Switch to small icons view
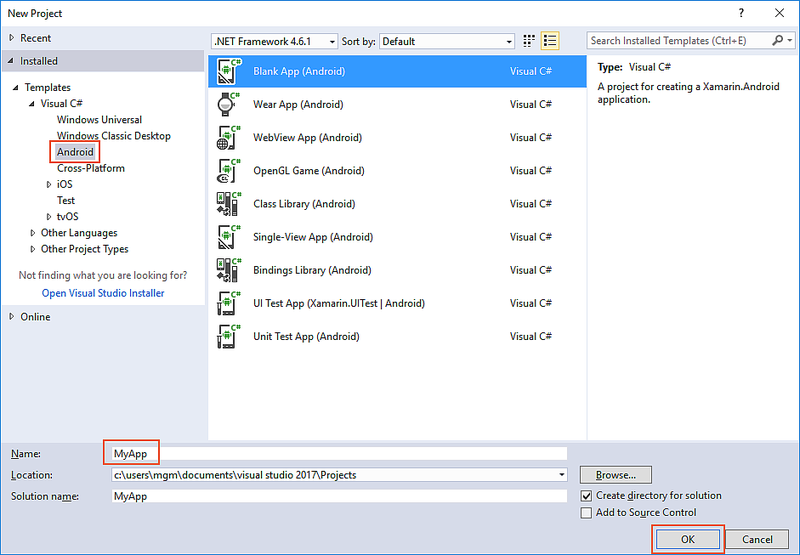The image size is (800, 555). pos(529,41)
